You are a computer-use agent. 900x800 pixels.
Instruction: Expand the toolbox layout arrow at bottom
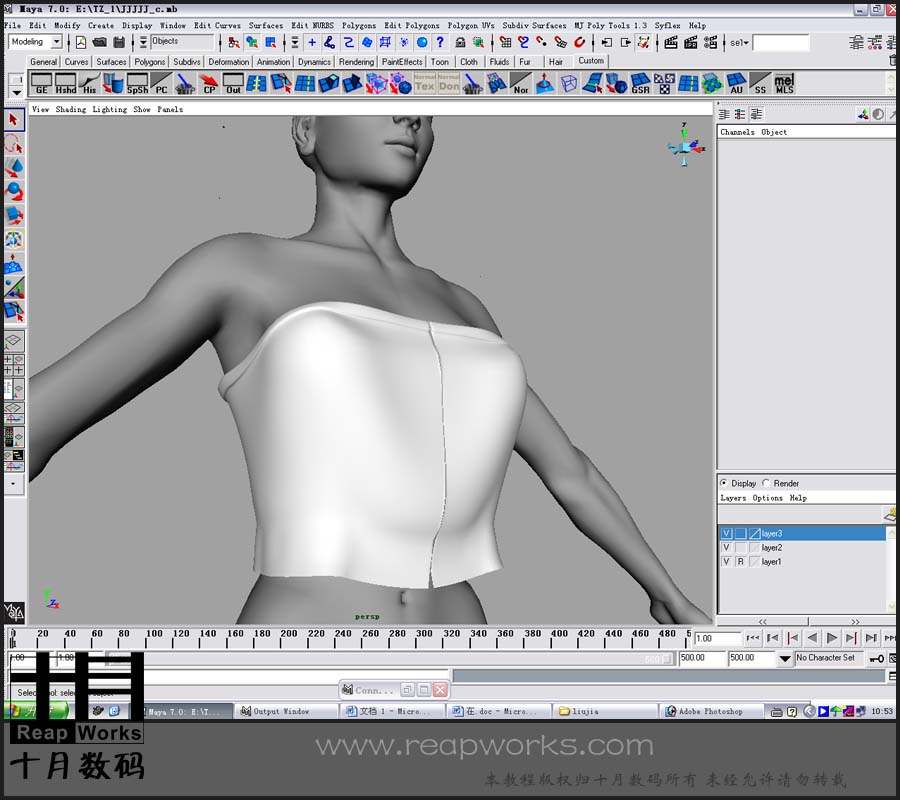click(x=14, y=483)
